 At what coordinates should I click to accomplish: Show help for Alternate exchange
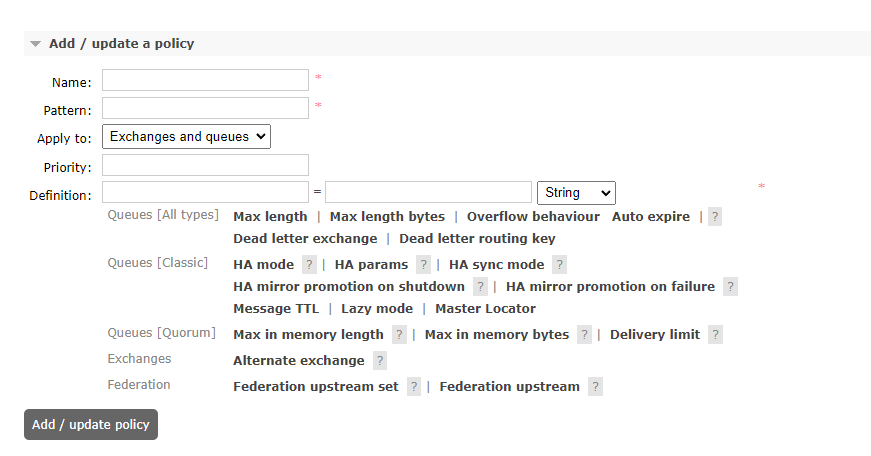point(379,361)
